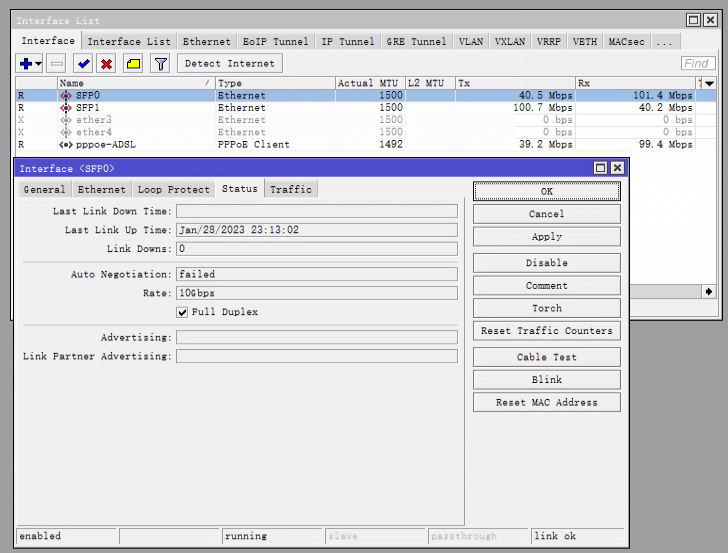728x553 pixels.
Task: Open the IP Tunnel tab
Action: [x=348, y=41]
